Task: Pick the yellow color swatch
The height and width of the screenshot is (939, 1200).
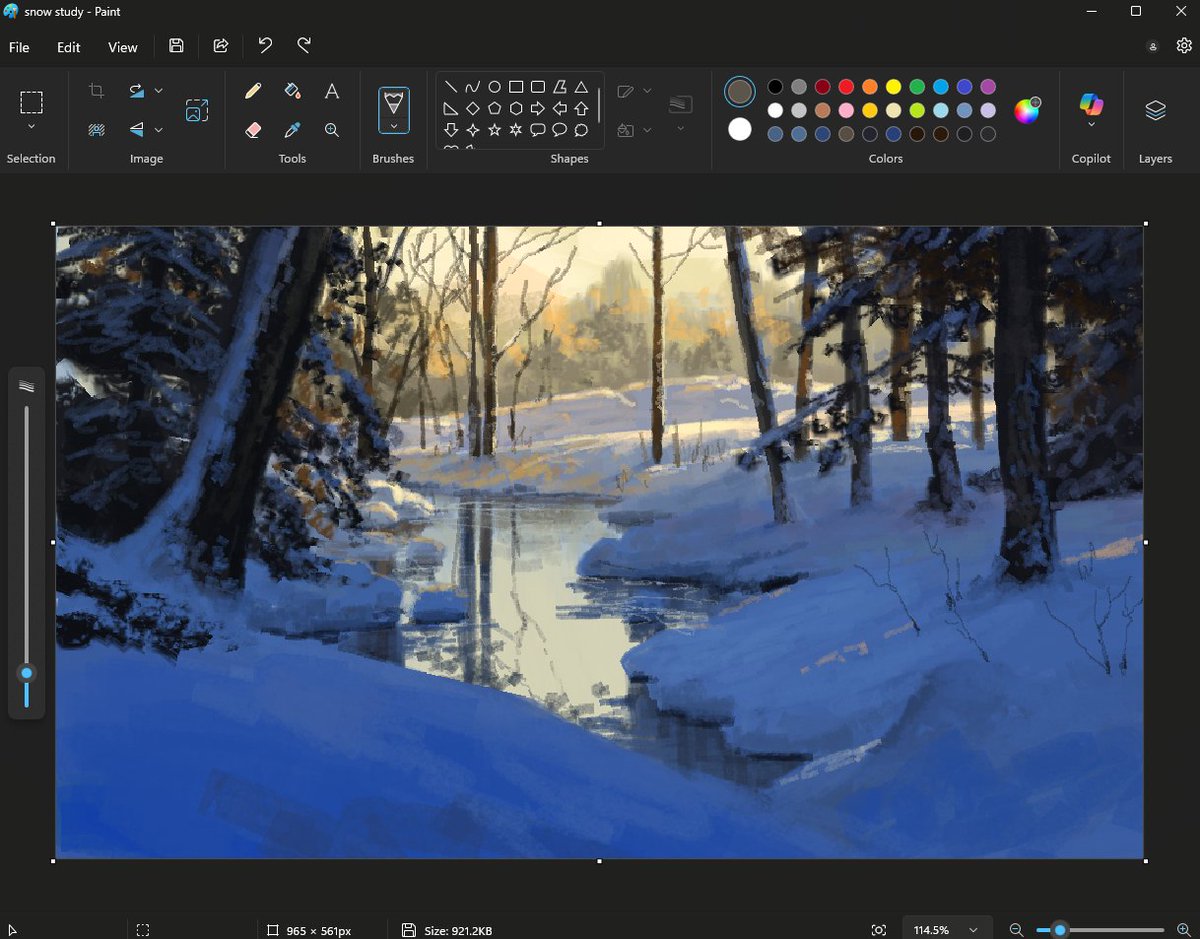Action: (x=893, y=87)
